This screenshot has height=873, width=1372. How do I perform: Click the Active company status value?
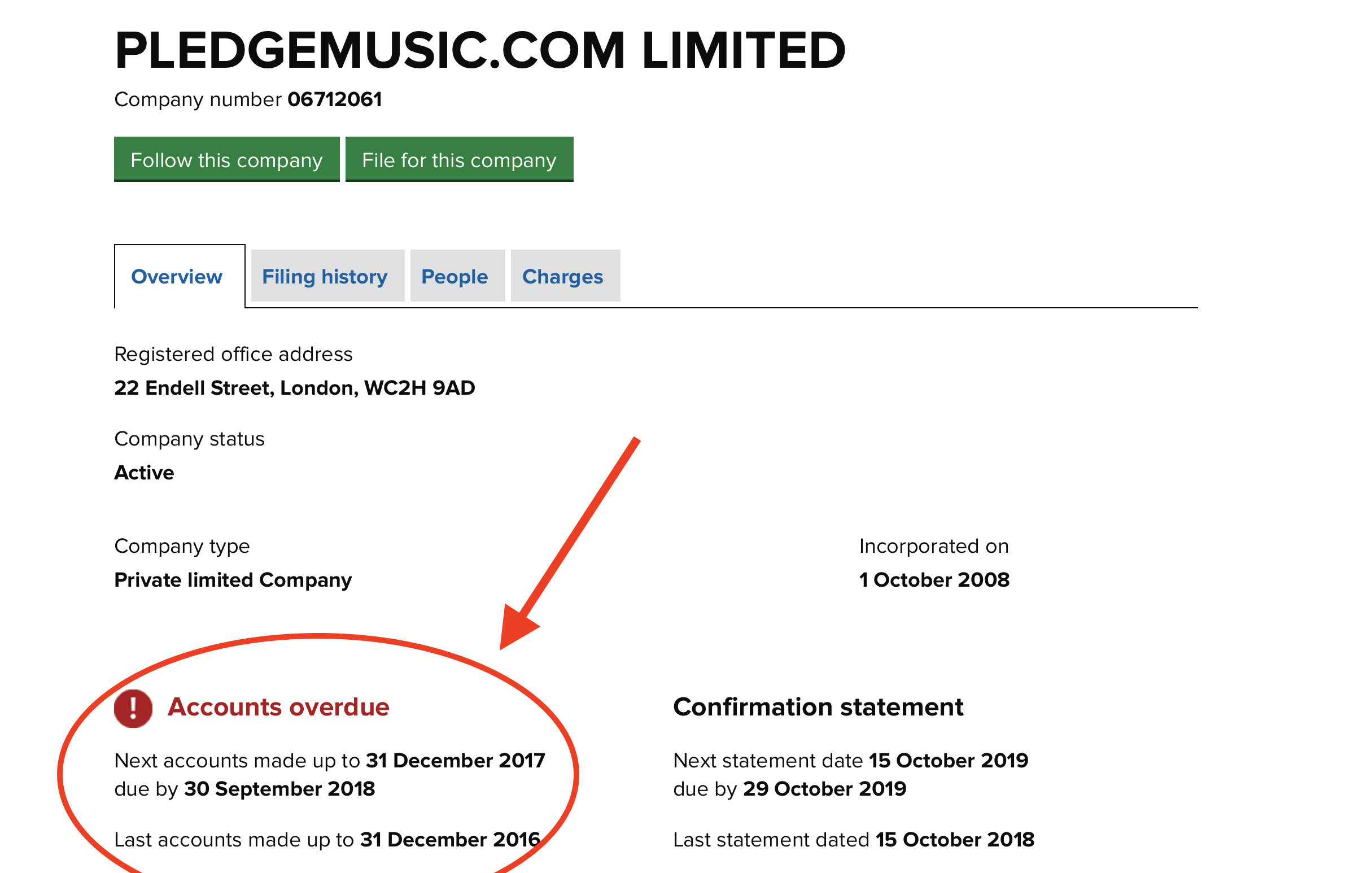click(x=144, y=473)
